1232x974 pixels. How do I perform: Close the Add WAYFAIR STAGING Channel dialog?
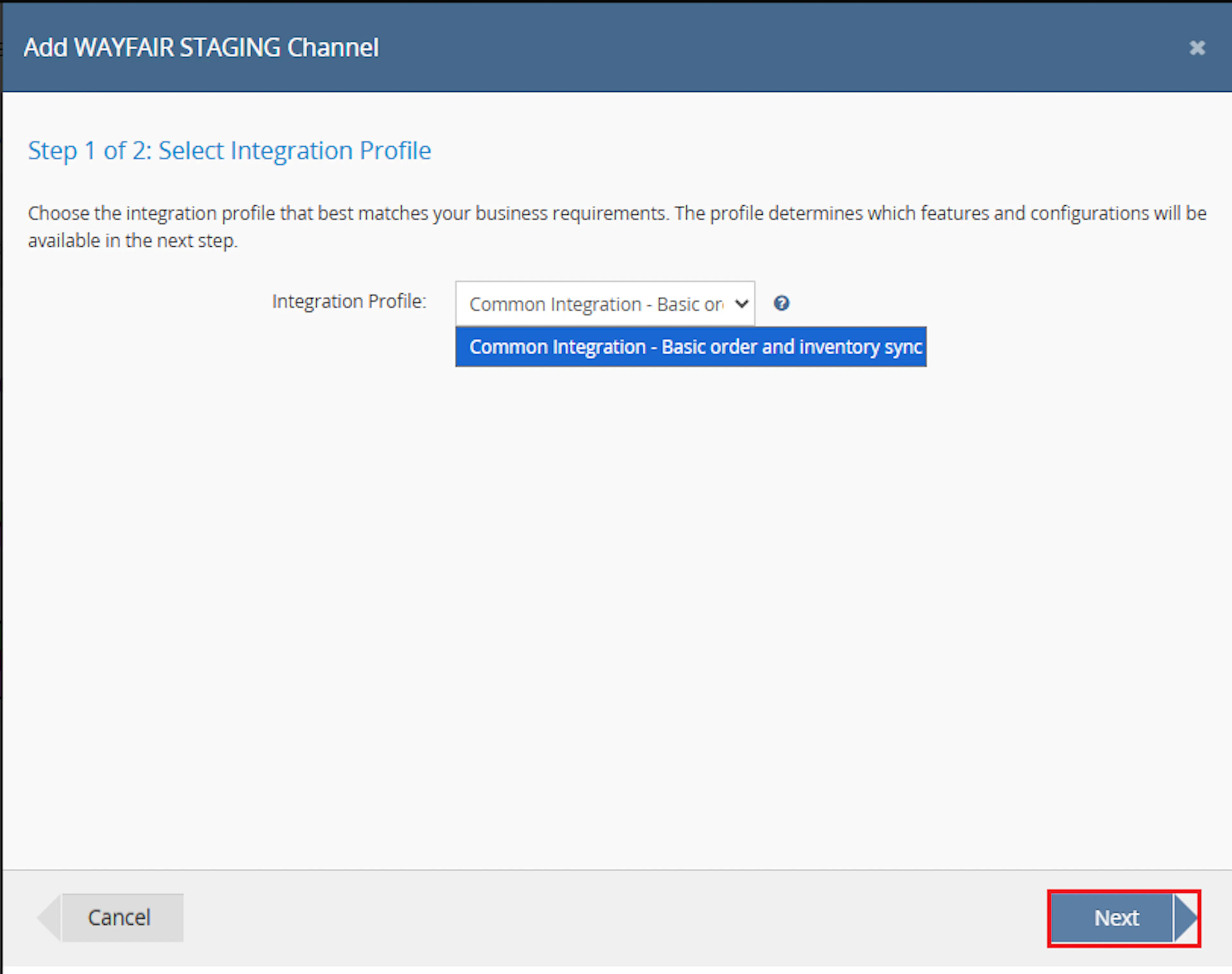point(1197,47)
